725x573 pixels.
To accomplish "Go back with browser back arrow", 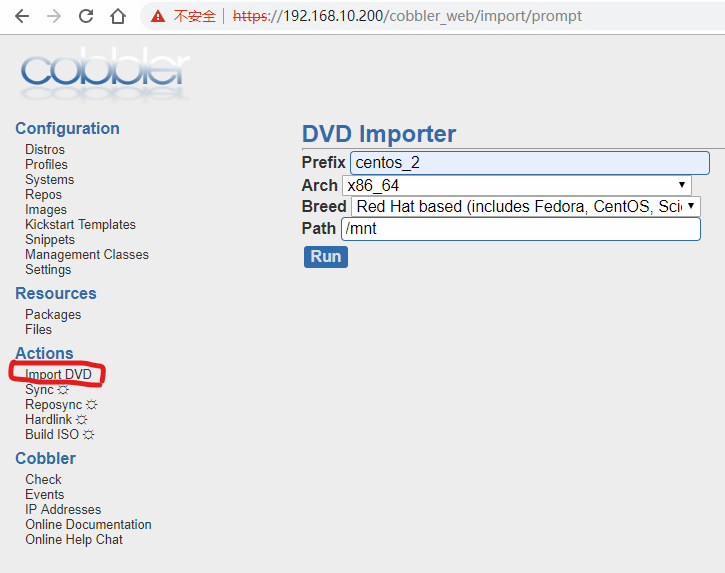I will click(x=22, y=16).
